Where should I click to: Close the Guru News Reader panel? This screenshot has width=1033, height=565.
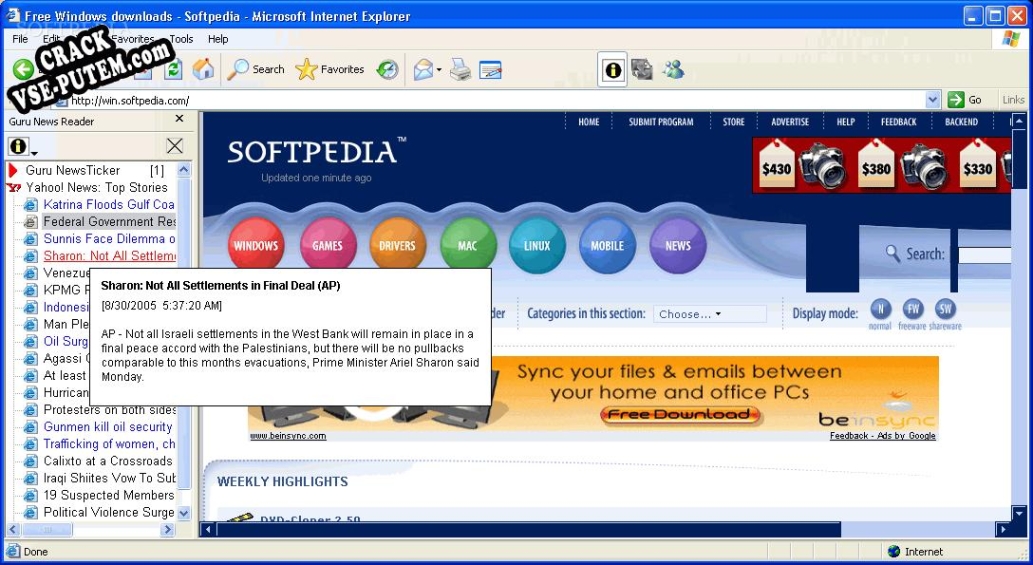coord(179,119)
